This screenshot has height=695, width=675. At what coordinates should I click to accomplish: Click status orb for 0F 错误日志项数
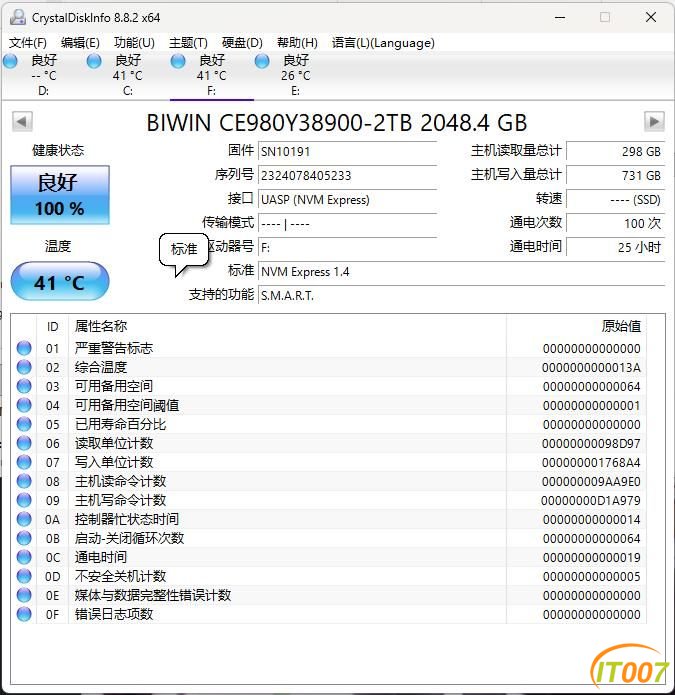24,614
